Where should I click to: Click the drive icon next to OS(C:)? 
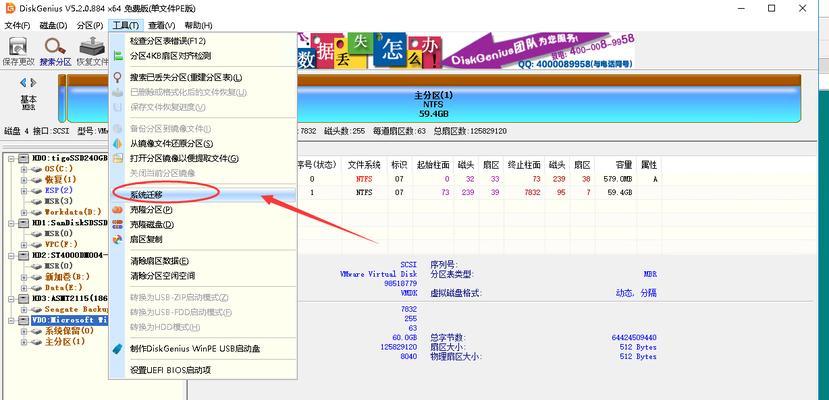point(36,169)
